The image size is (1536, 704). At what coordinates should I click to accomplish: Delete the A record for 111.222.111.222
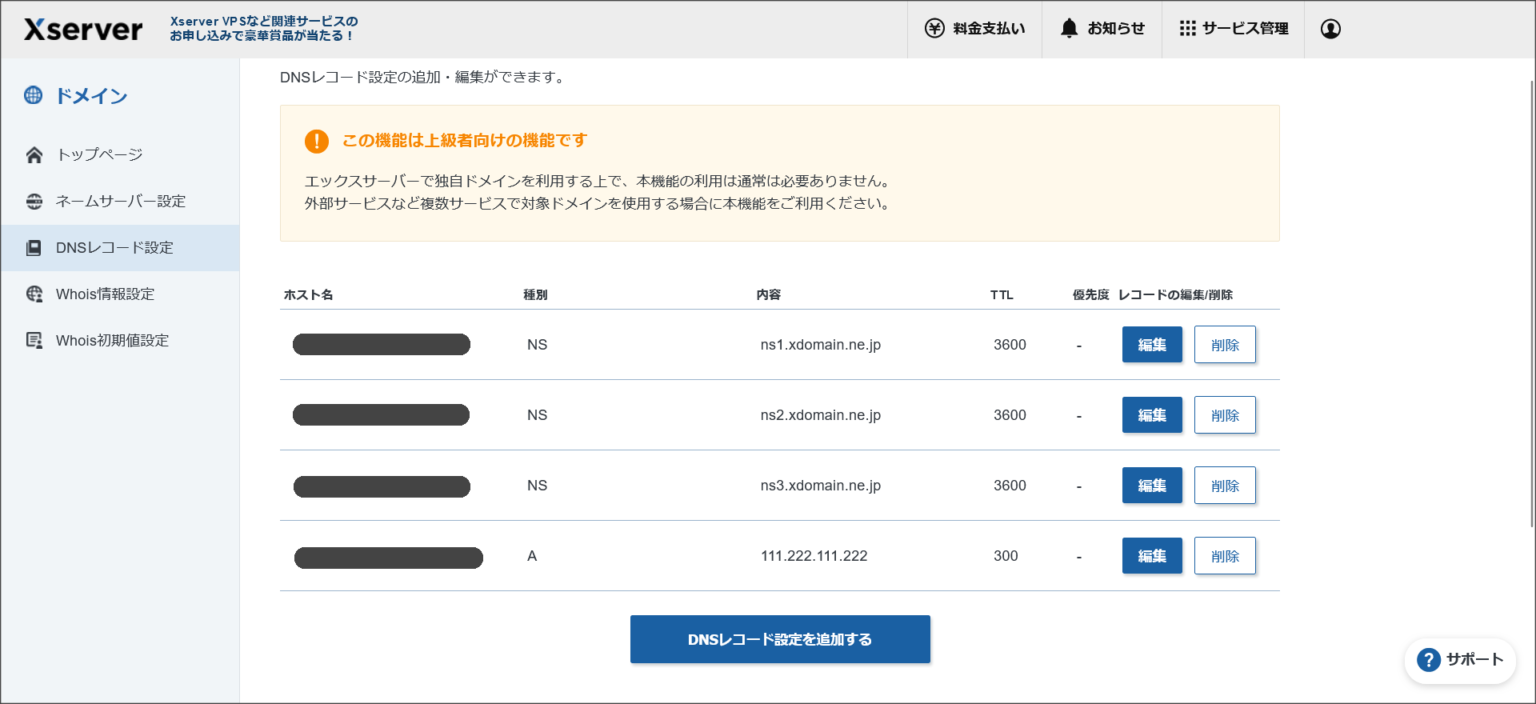[1224, 555]
